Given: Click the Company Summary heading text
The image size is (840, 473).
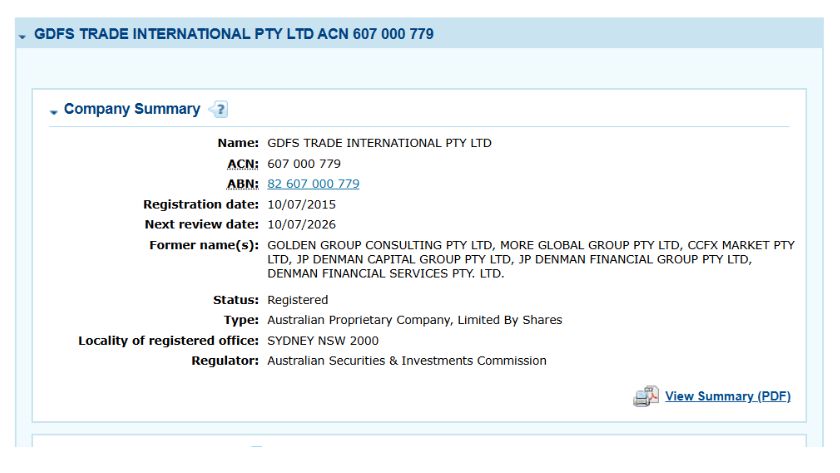Looking at the screenshot, I should click(132, 109).
